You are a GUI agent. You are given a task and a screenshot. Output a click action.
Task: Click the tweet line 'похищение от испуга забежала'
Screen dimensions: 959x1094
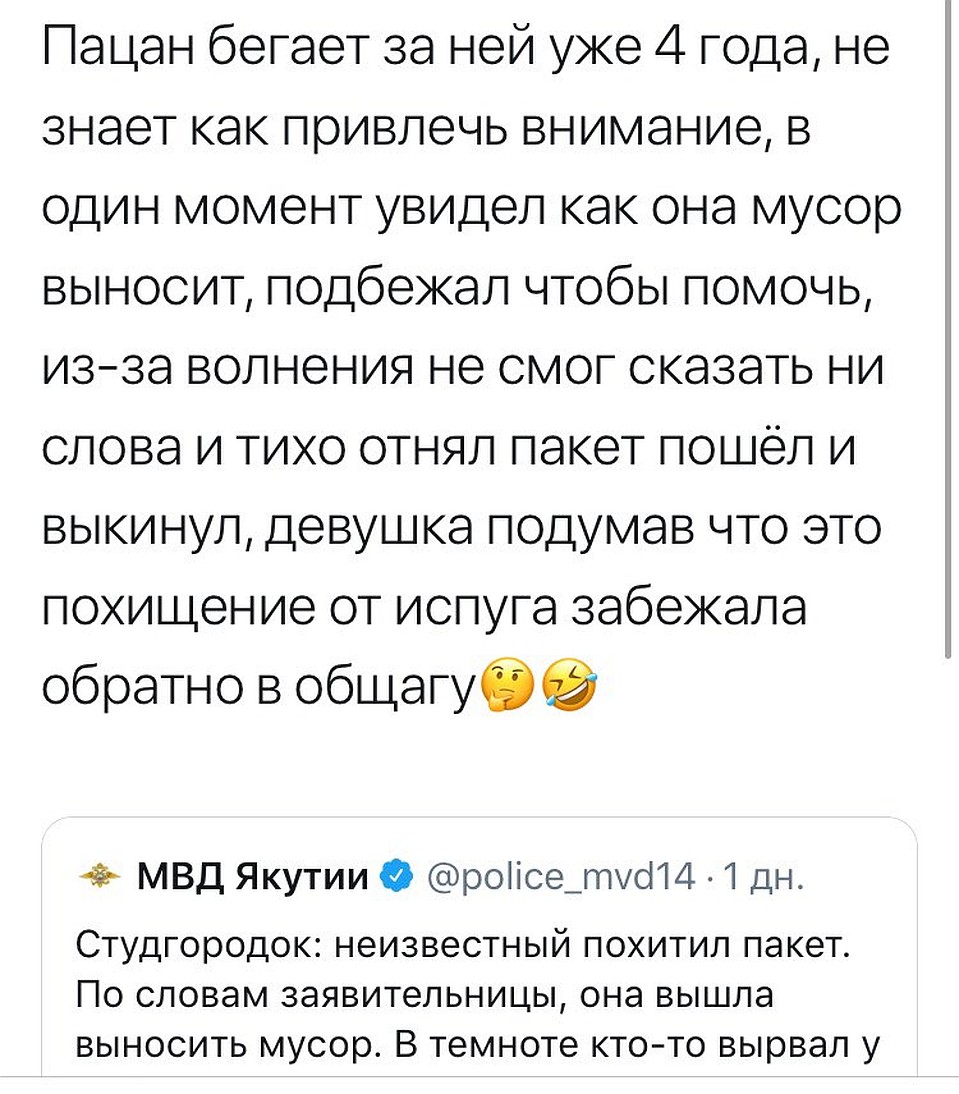coord(425,608)
